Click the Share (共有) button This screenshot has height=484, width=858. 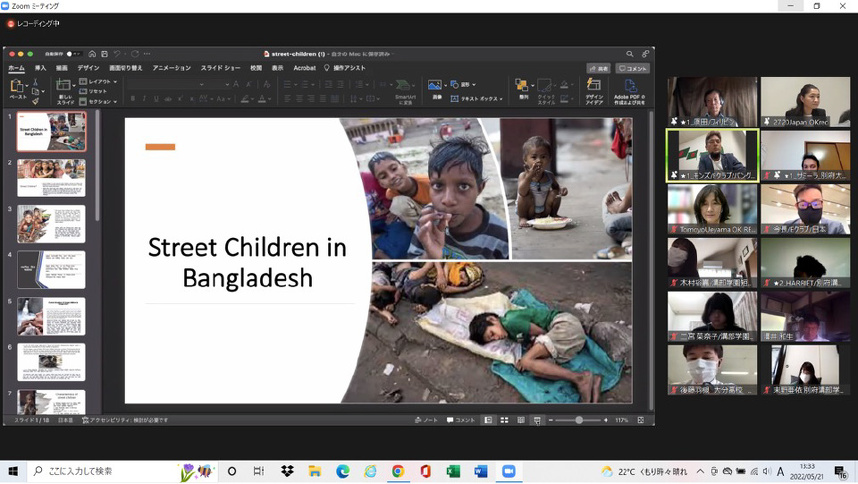pyautogui.click(x=598, y=68)
